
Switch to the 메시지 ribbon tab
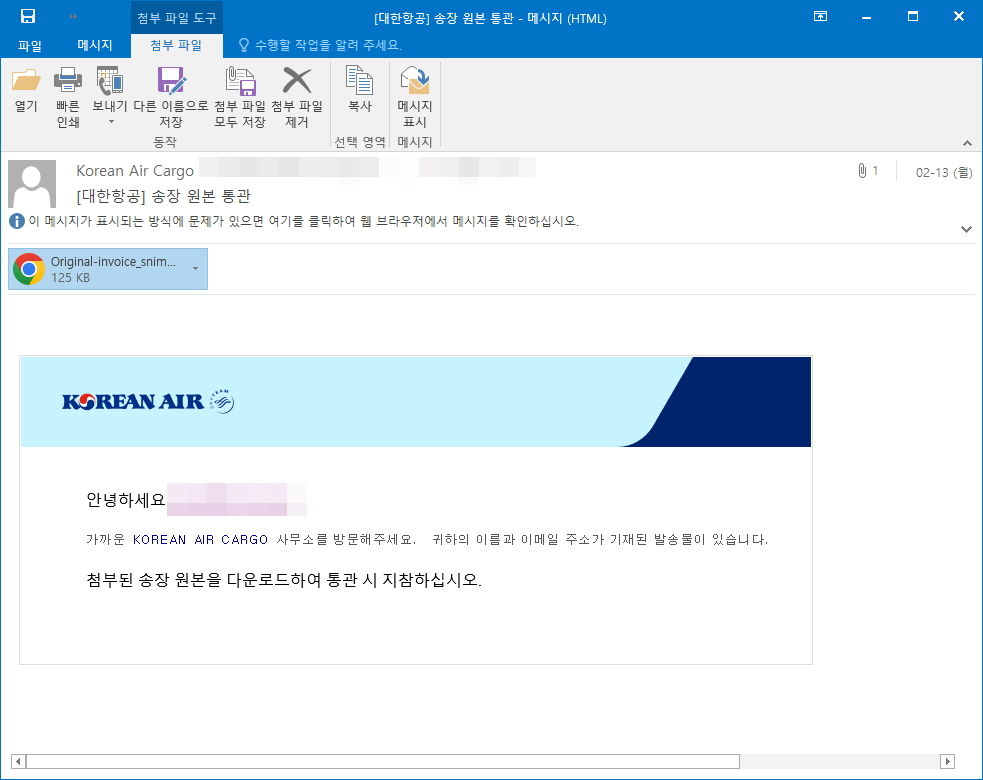click(x=95, y=45)
